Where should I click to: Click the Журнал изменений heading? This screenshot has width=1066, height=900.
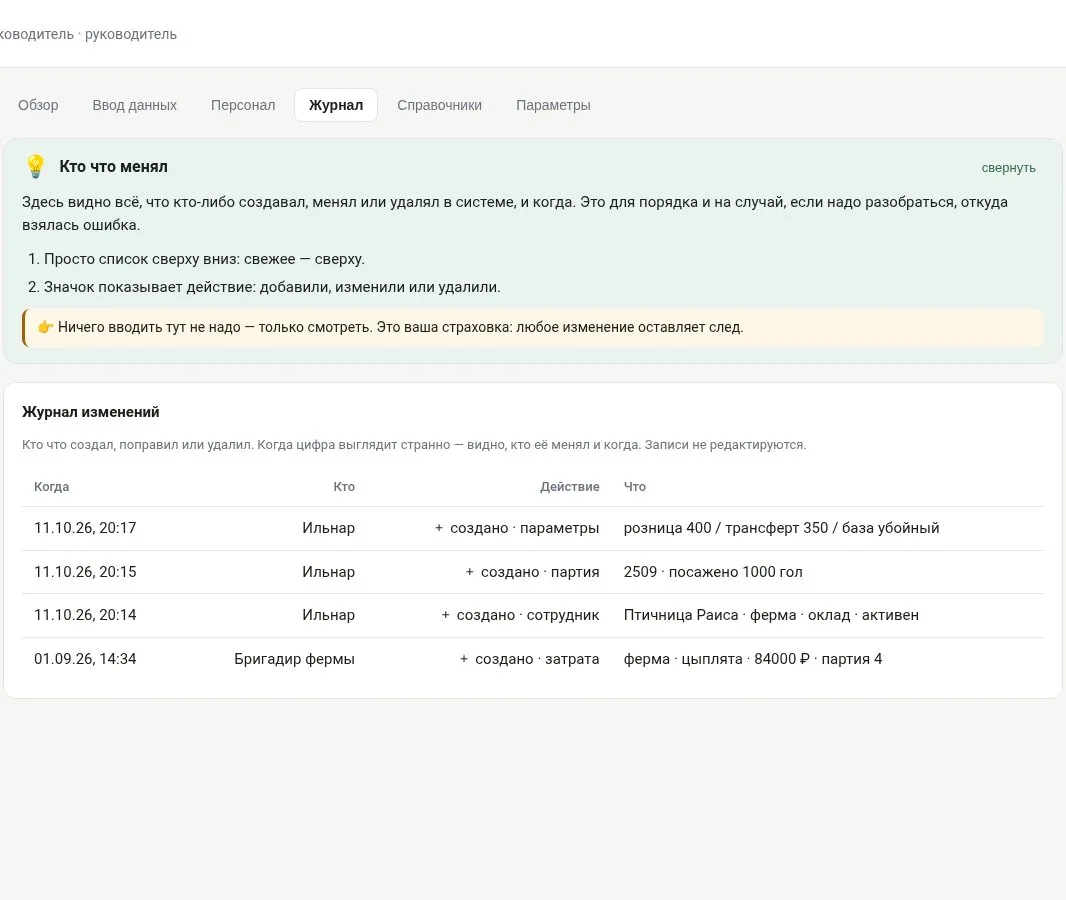pyautogui.click(x=90, y=412)
